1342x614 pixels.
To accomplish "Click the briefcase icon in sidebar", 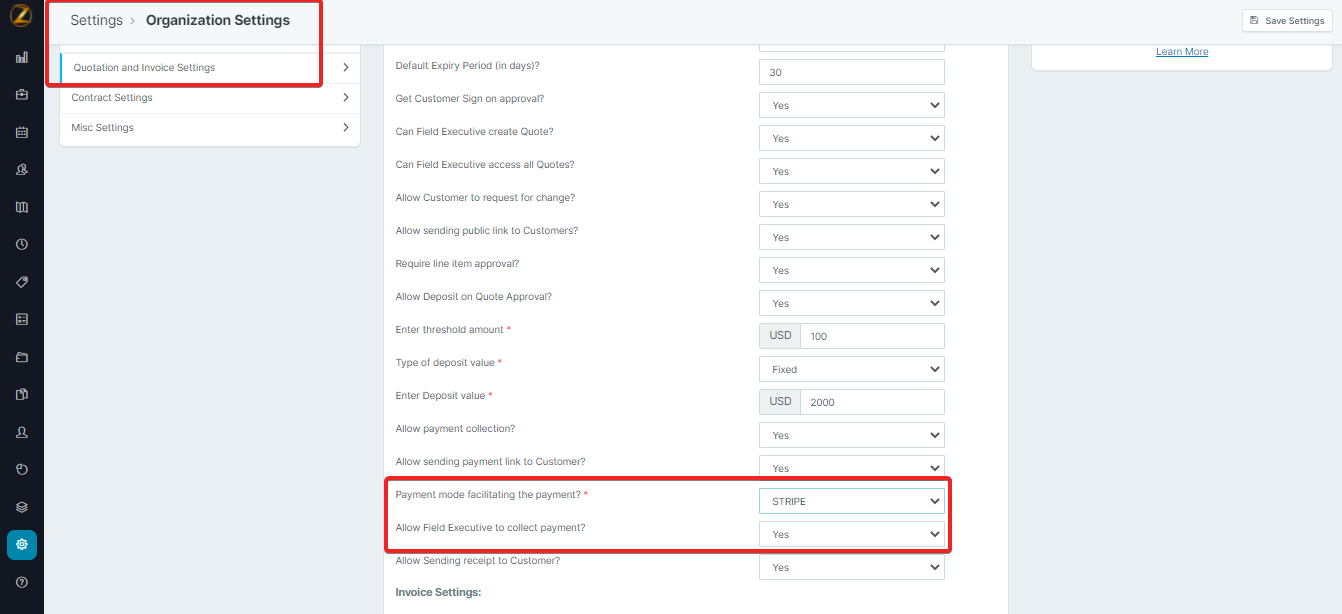I will (x=22, y=95).
